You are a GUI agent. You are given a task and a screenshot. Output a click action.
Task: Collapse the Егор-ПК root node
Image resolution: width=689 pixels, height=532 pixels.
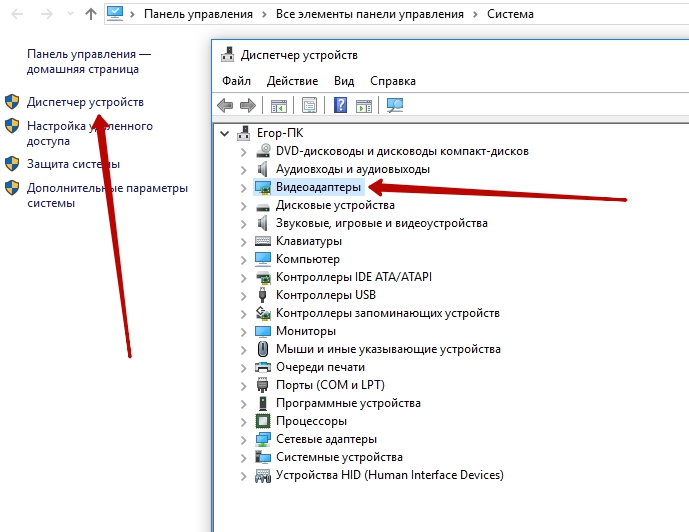click(225, 133)
